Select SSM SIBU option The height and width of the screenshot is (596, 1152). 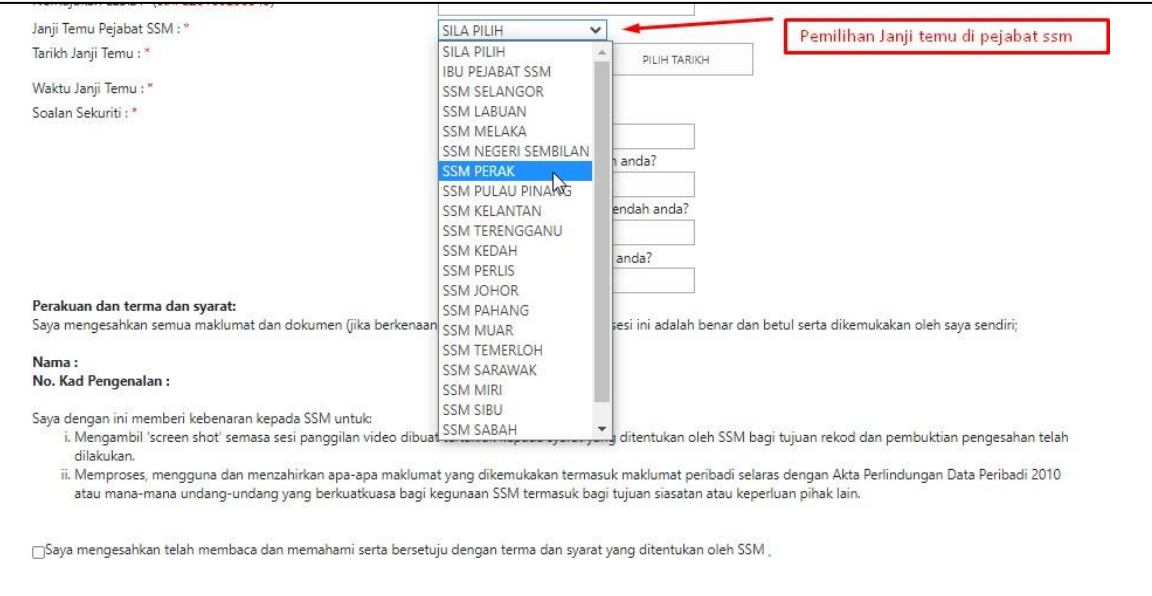516,409
